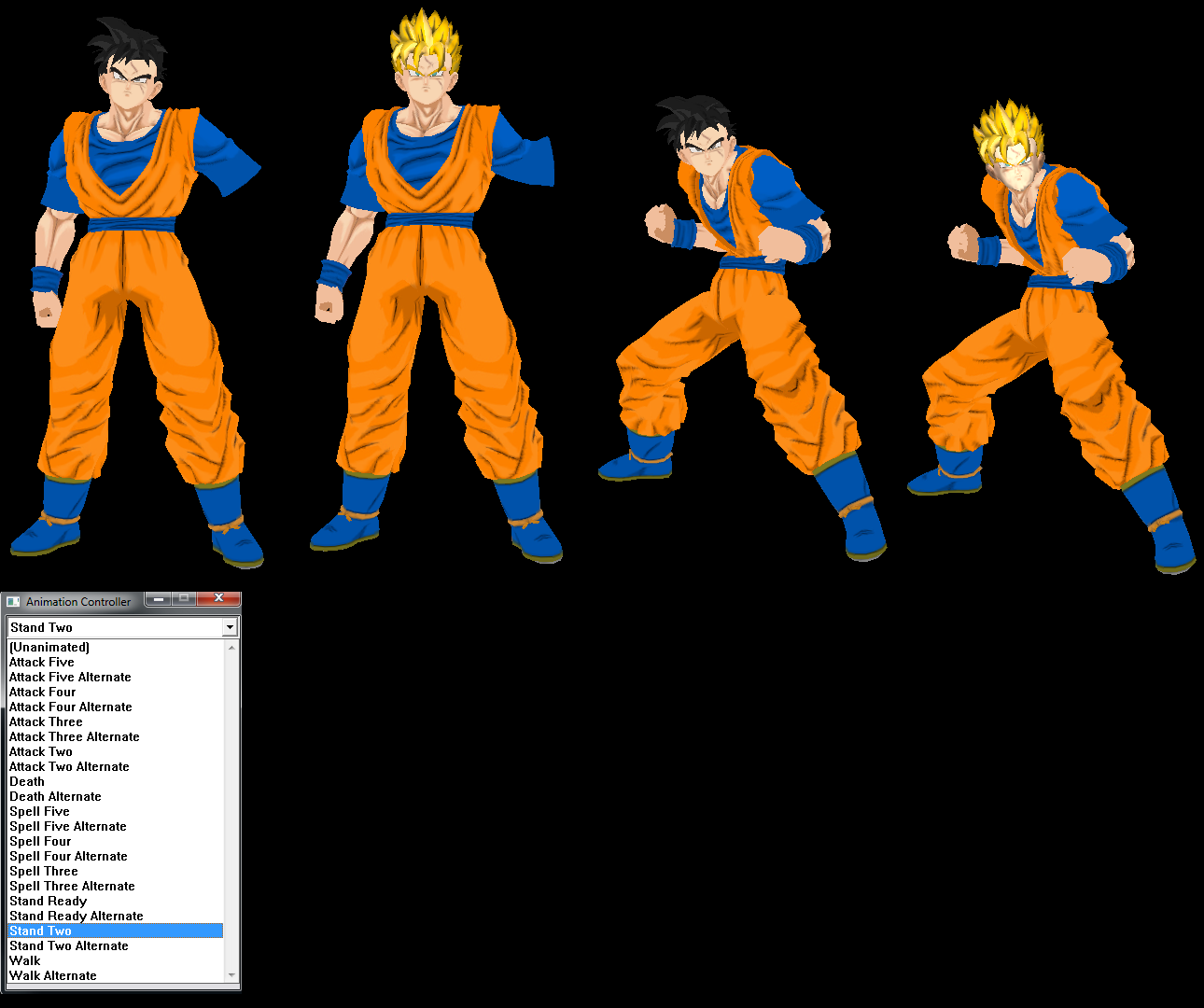1204x1008 pixels.
Task: Select Stand Ready Alternate entry
Action: pyautogui.click(x=116, y=916)
